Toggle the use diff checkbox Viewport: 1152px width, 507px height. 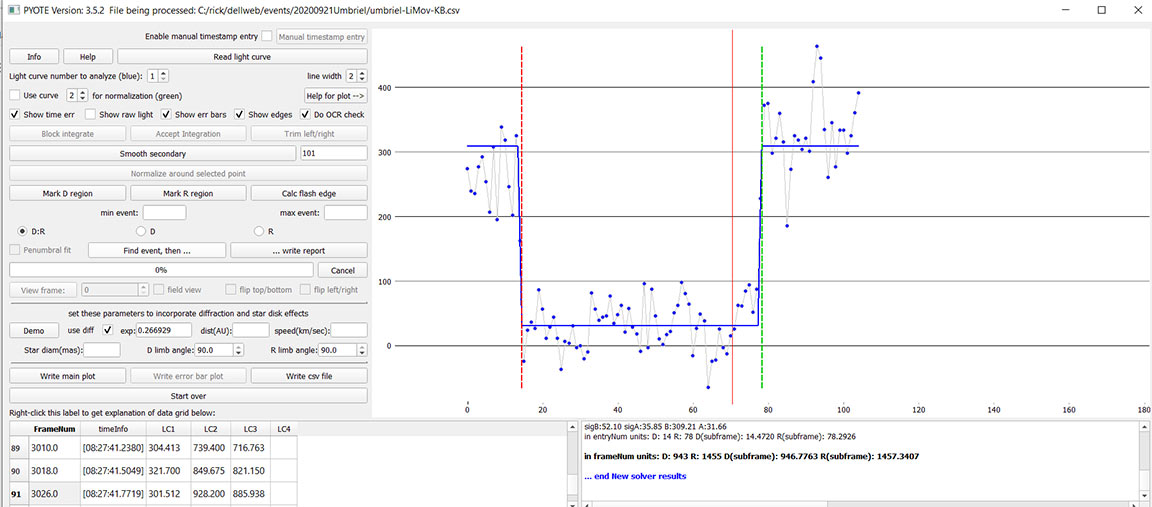point(108,330)
